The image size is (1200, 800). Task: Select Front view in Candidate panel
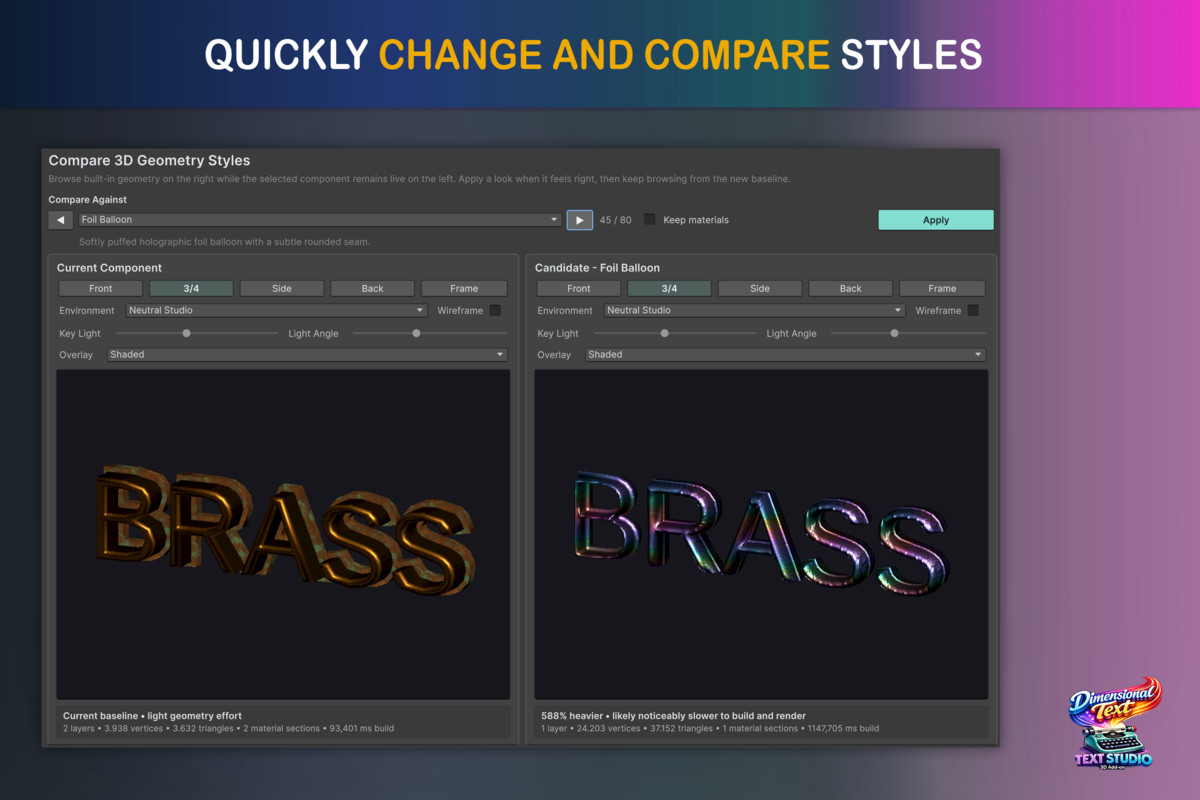pyautogui.click(x=579, y=289)
